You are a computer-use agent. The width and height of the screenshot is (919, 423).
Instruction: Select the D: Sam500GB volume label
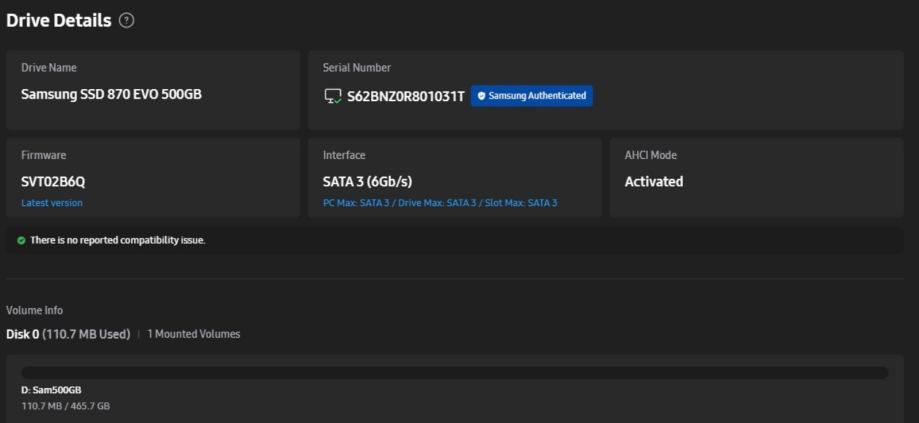coord(52,390)
